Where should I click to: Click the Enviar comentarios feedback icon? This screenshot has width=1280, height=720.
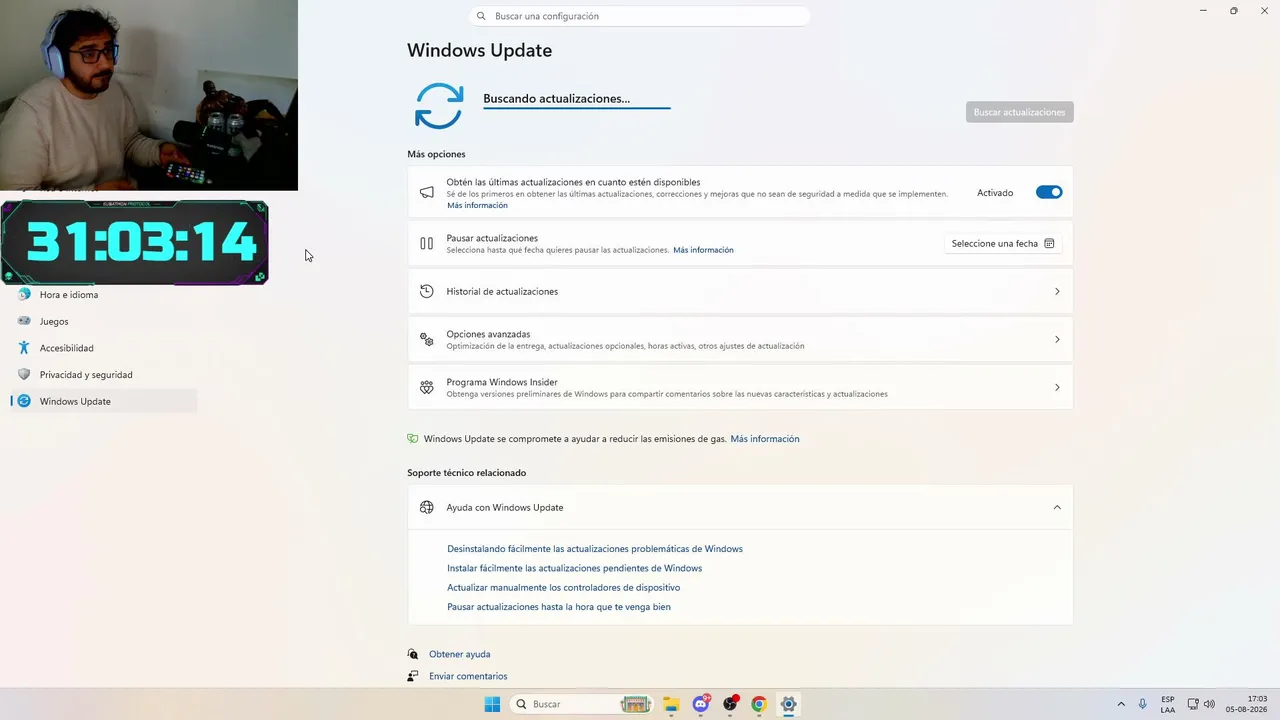tap(413, 676)
